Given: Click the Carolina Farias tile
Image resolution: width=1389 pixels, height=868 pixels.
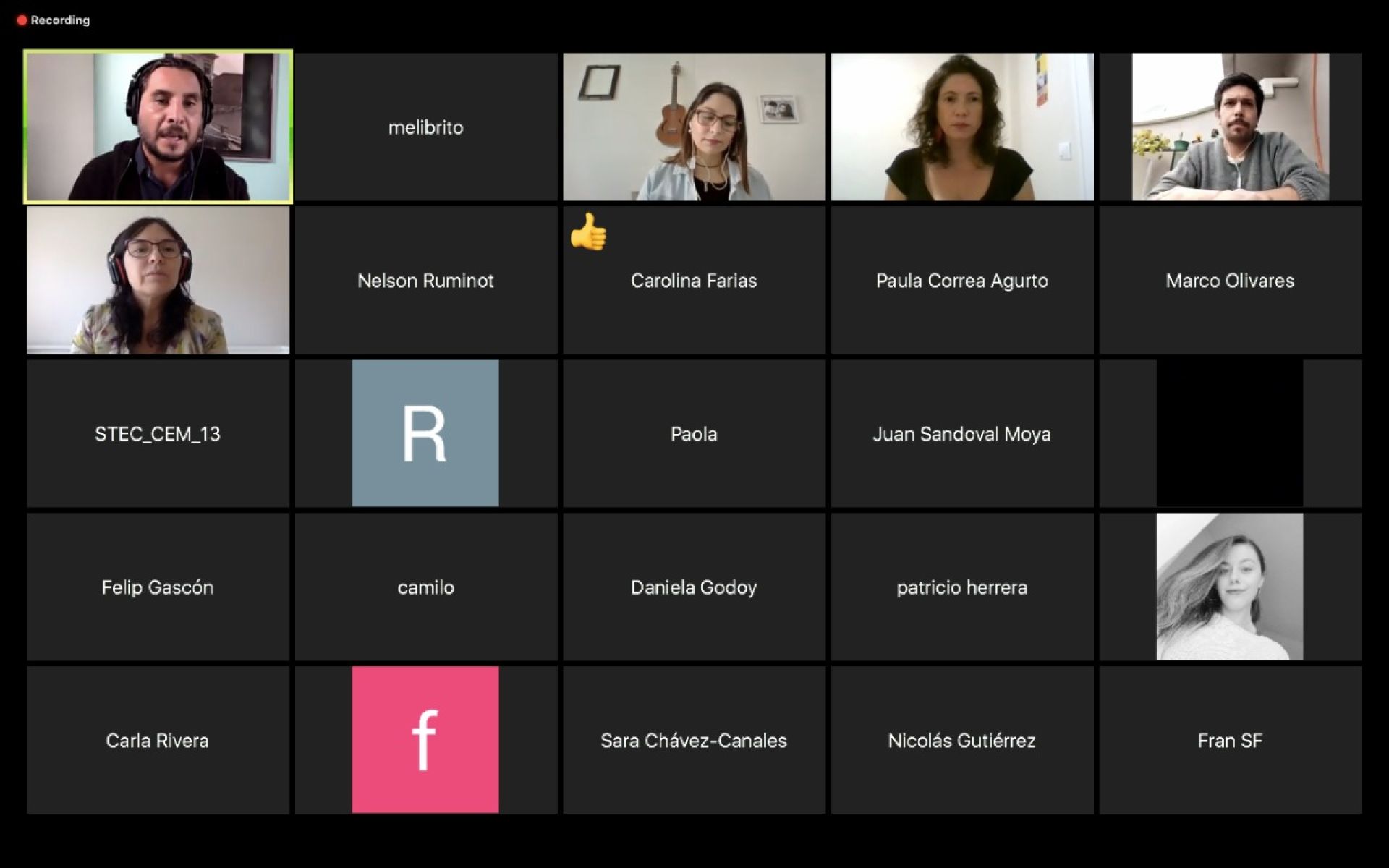Looking at the screenshot, I should tap(694, 281).
